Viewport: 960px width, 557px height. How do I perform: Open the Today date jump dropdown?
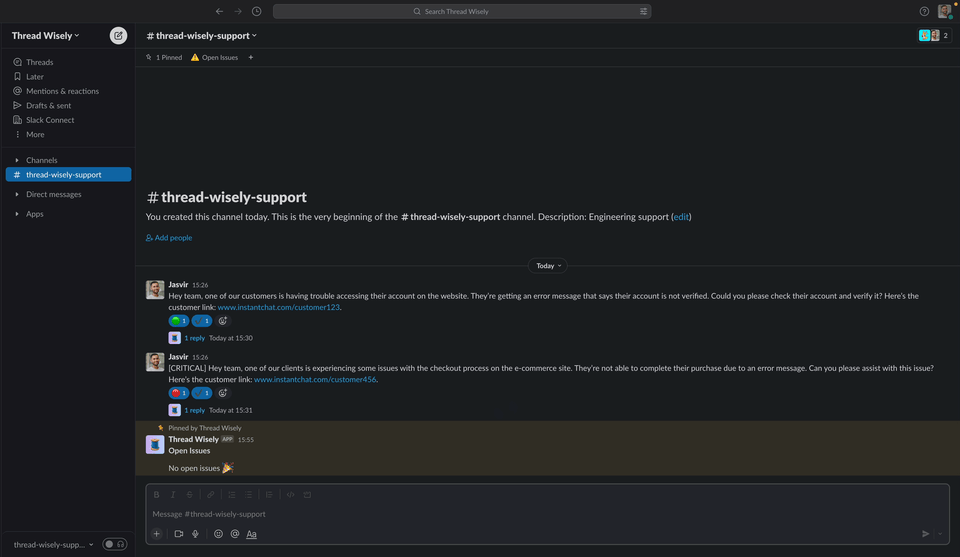pyautogui.click(x=548, y=266)
